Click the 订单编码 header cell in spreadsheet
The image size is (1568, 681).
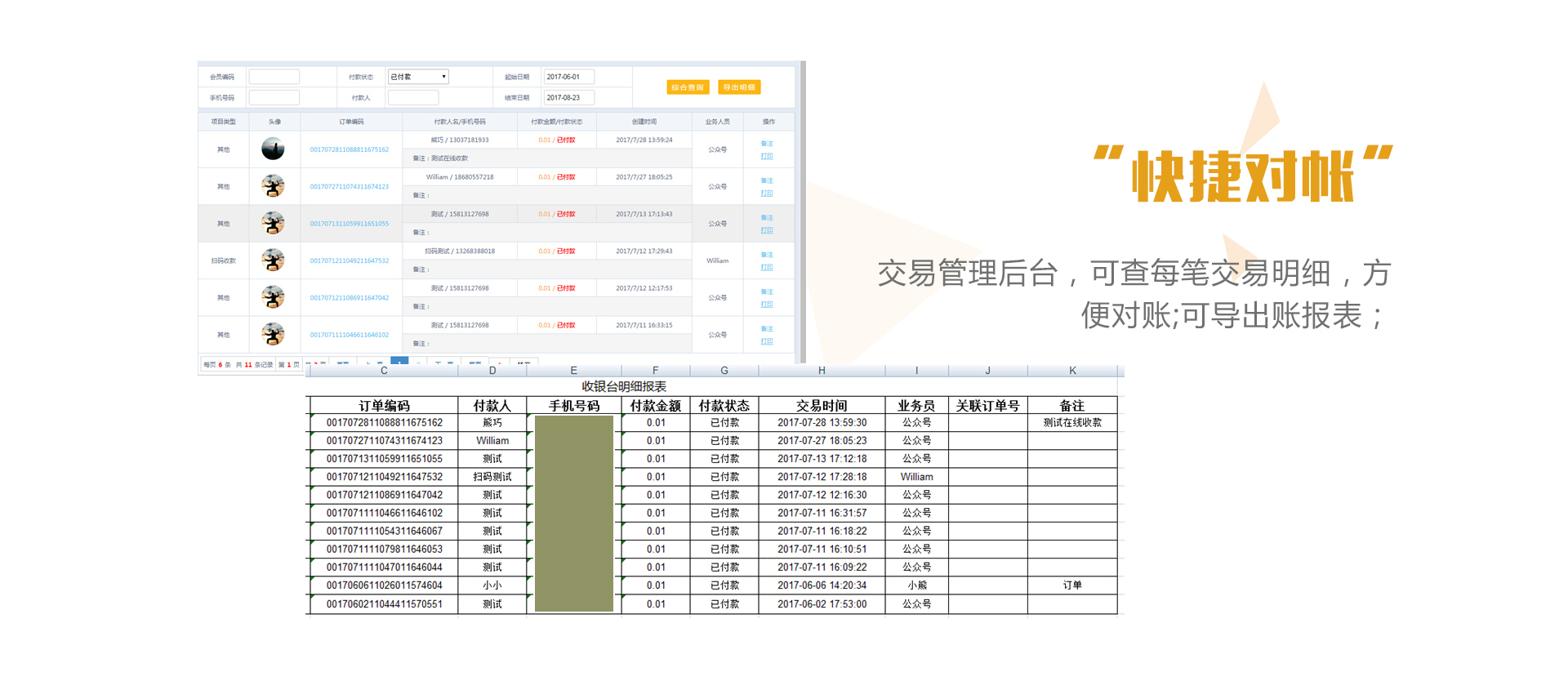(x=384, y=406)
